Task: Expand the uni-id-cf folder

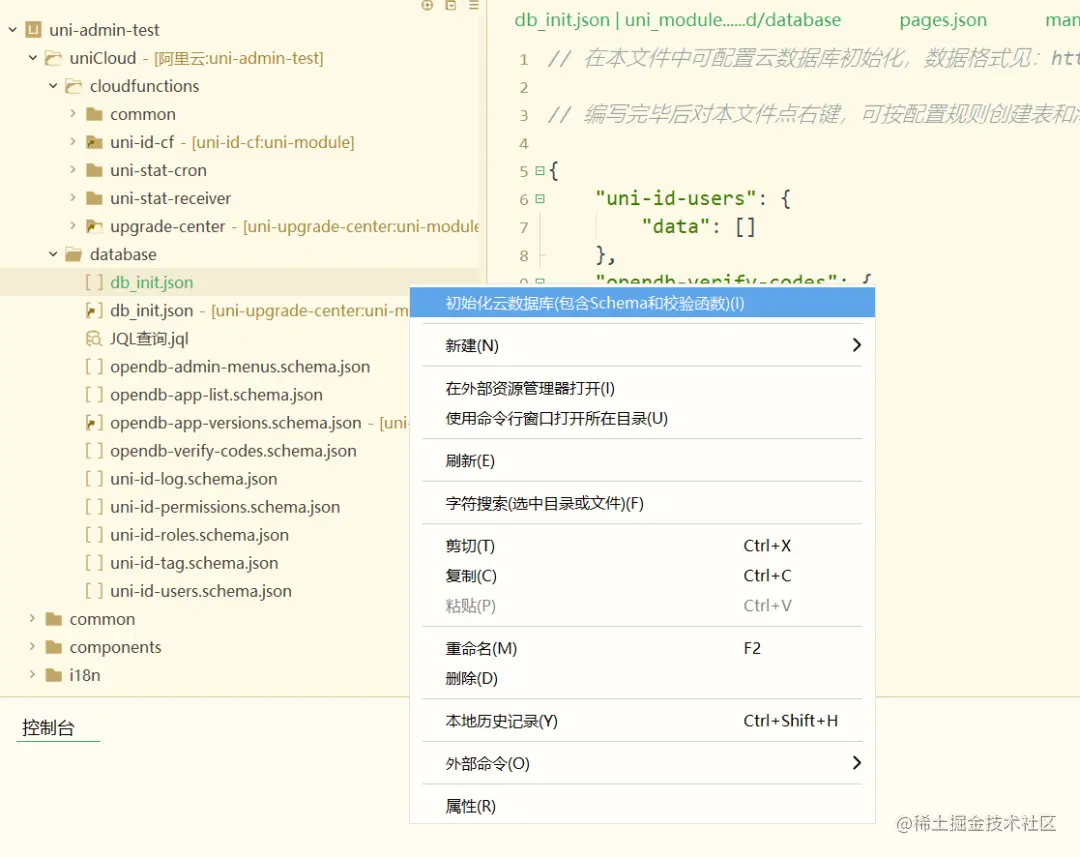Action: point(73,142)
